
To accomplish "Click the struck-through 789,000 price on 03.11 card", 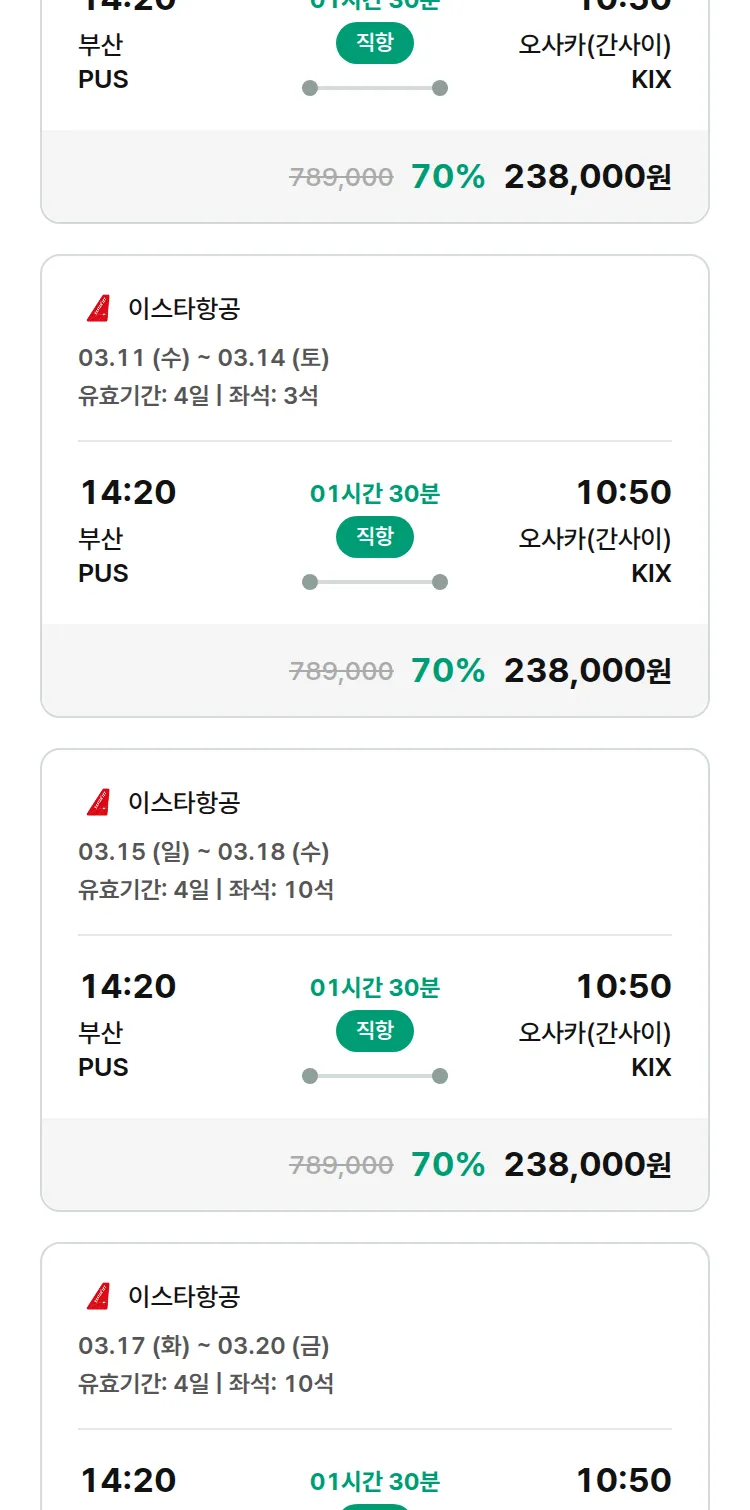I will 341,671.
